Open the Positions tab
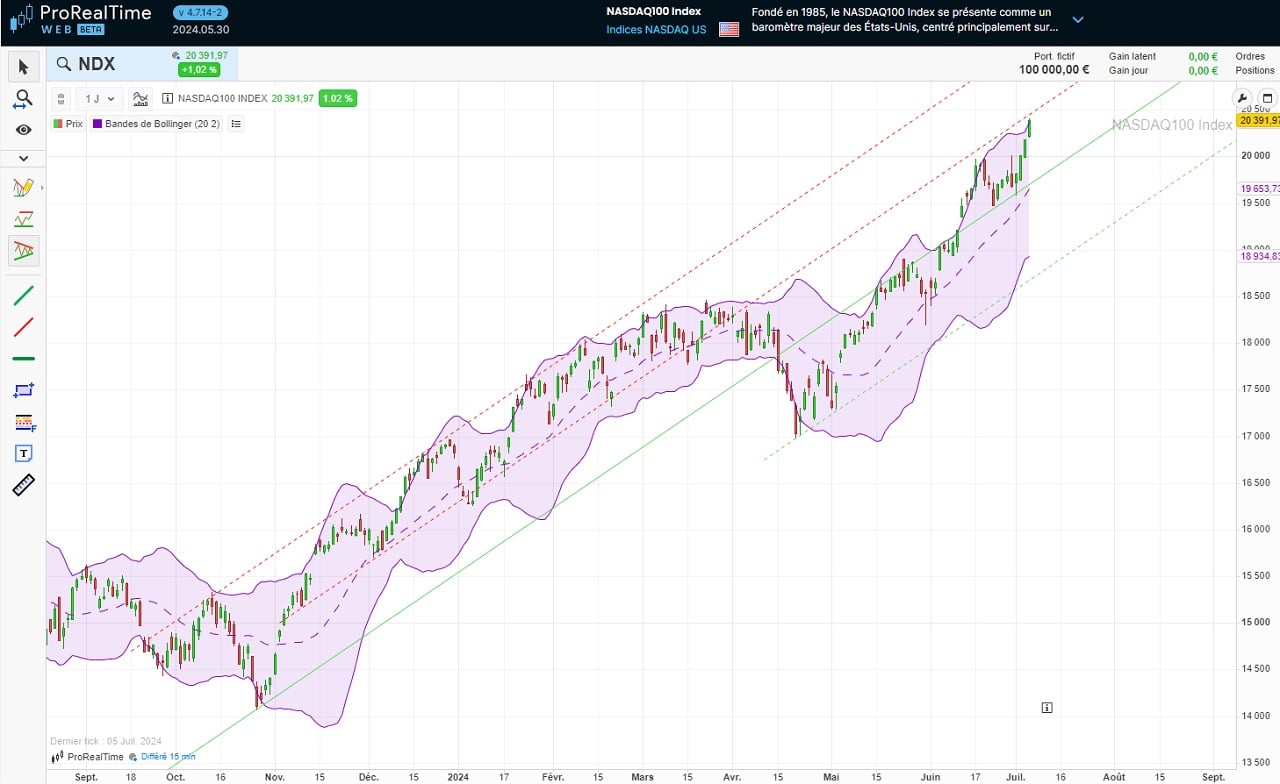 [x=1255, y=70]
